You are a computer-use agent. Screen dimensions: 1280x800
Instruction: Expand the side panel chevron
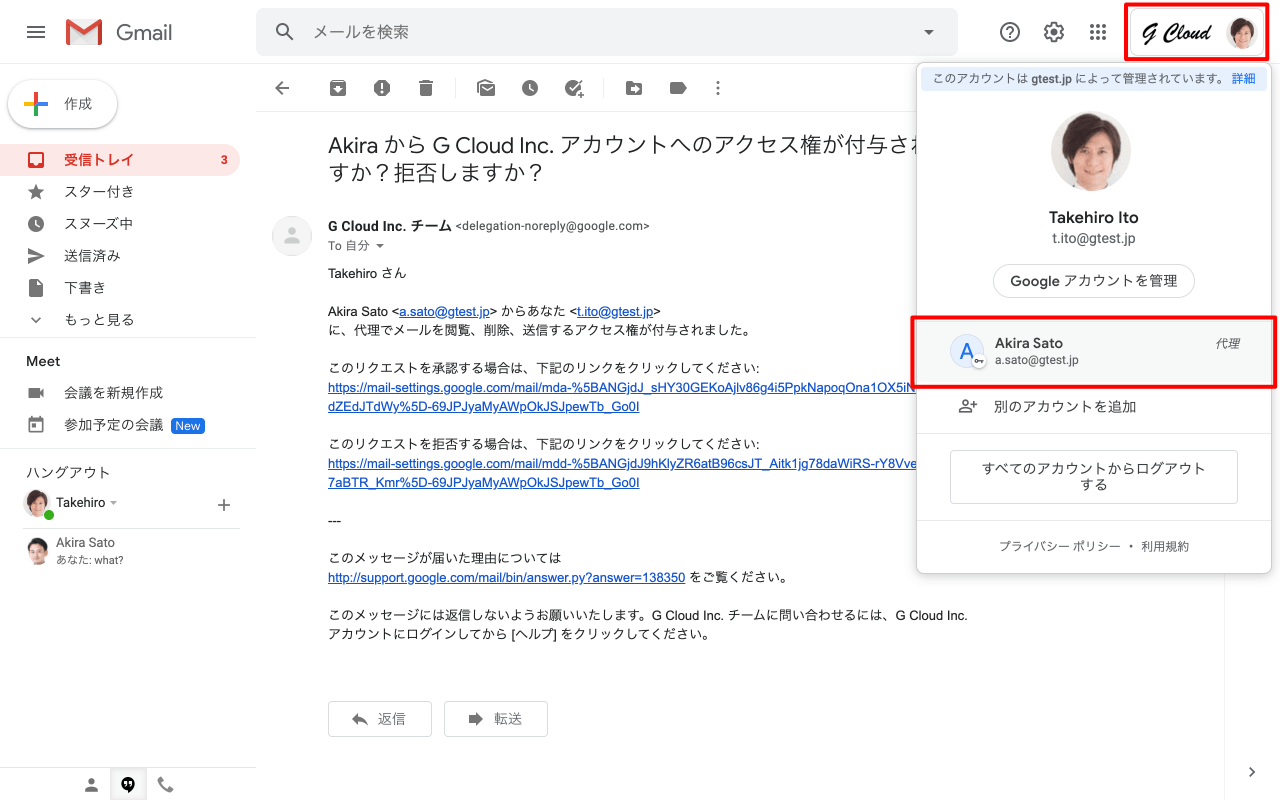(x=1252, y=772)
